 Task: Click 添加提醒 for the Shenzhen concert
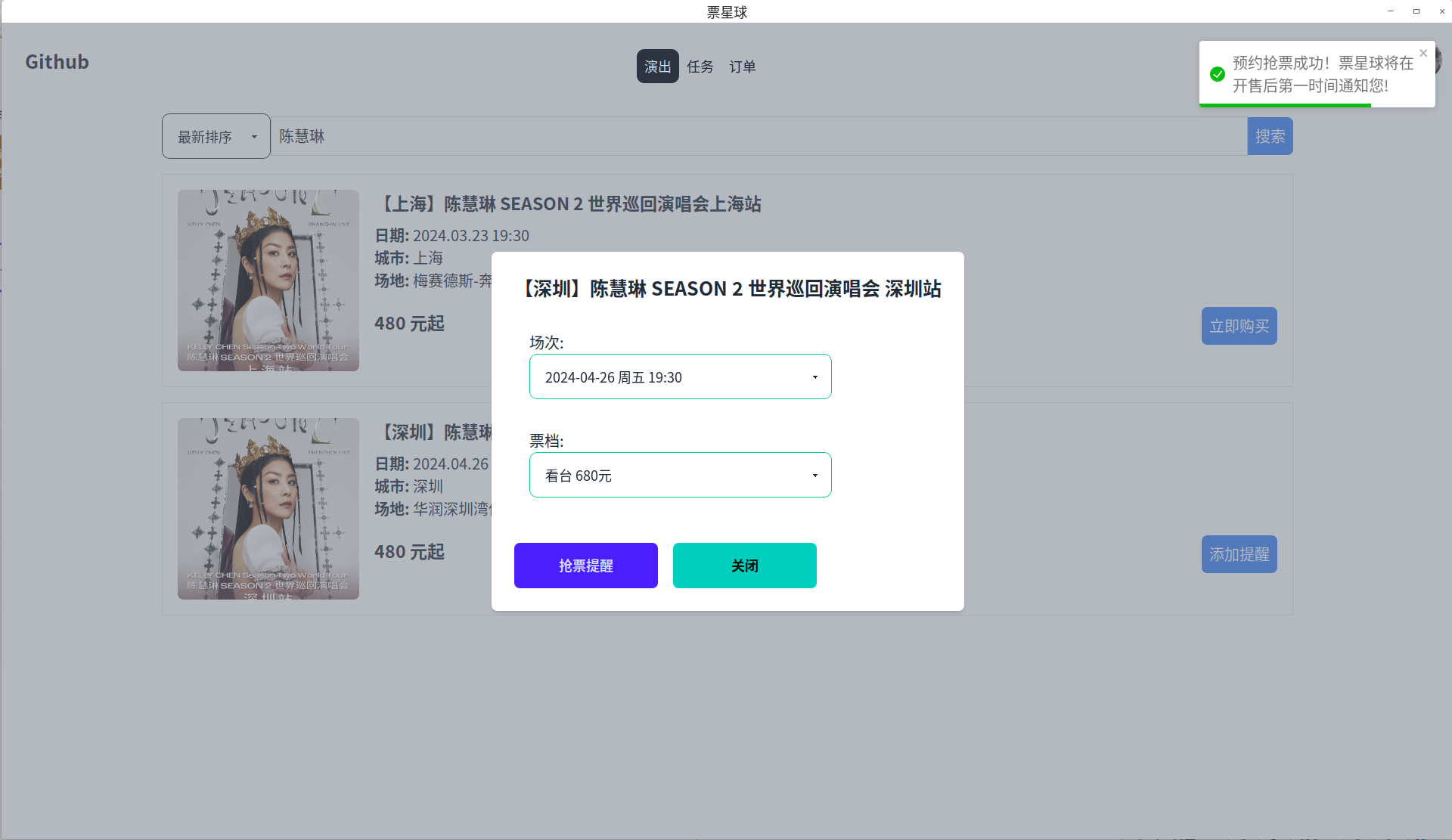tap(1239, 554)
